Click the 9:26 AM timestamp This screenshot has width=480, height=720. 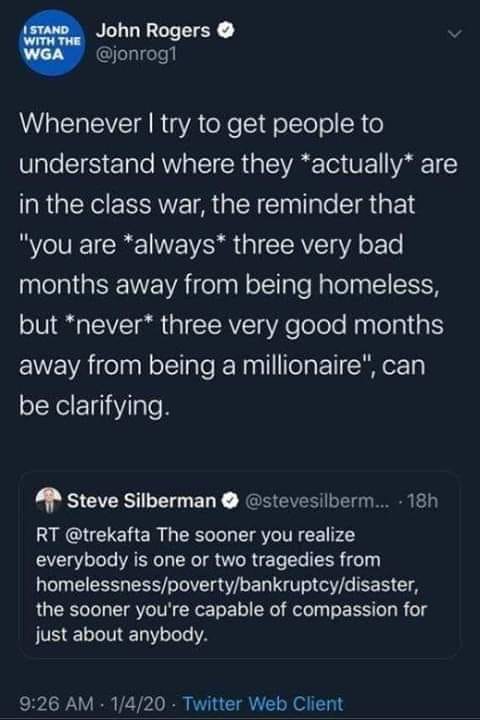pyautogui.click(x=56, y=703)
